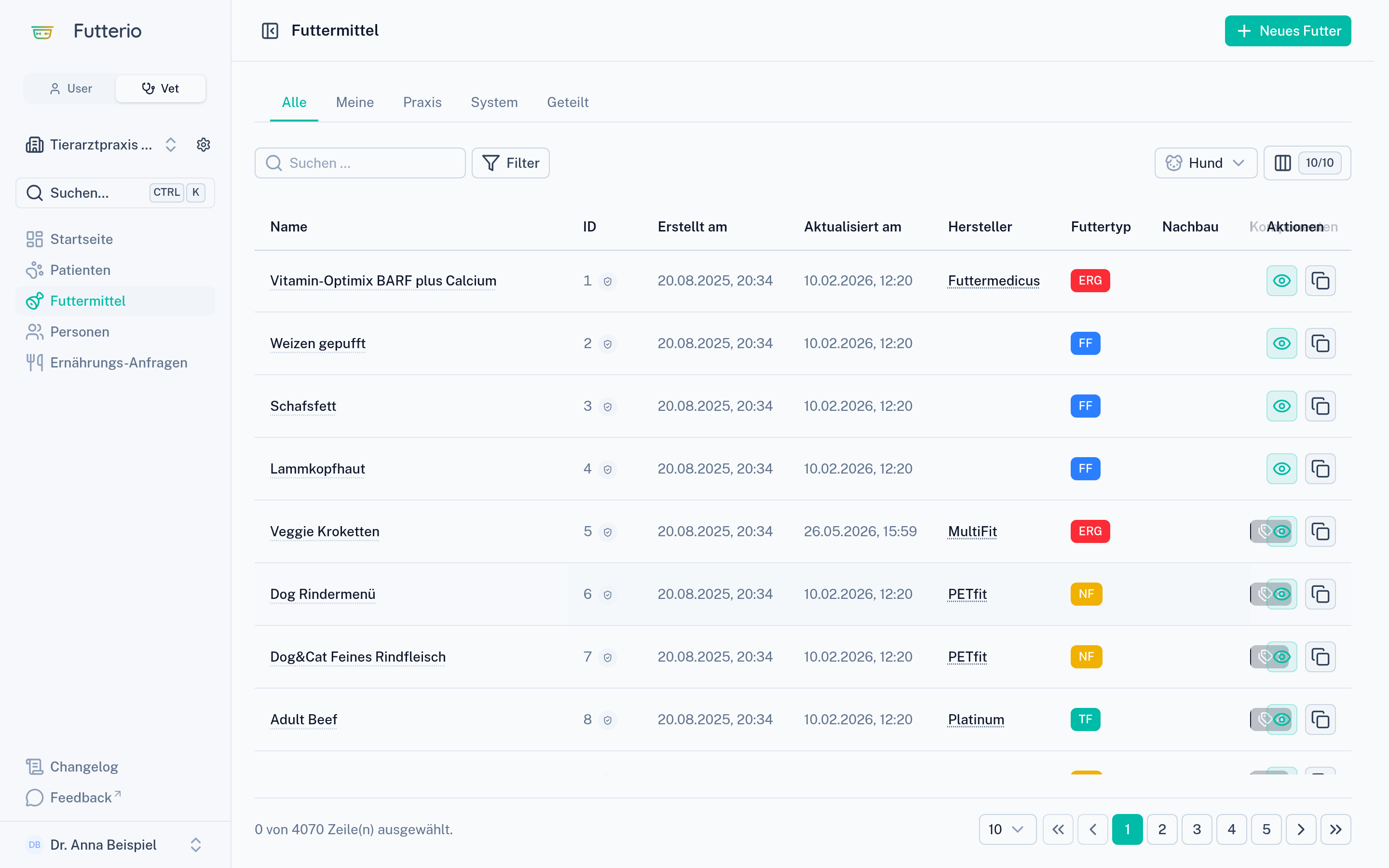Select the System tab
Screen dimensions: 1389x868
(x=494, y=102)
